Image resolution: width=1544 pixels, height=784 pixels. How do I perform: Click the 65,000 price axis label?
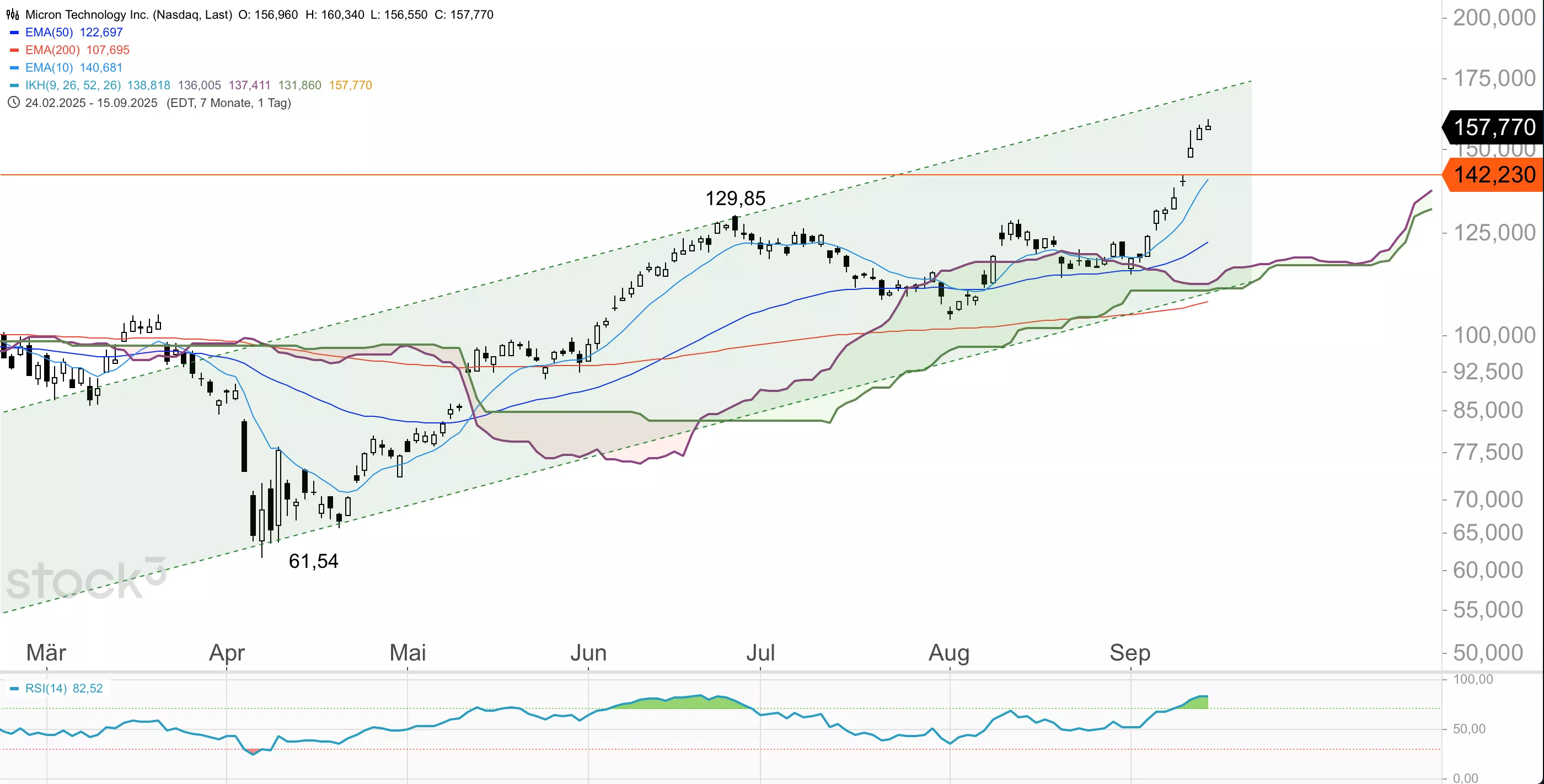(1488, 532)
